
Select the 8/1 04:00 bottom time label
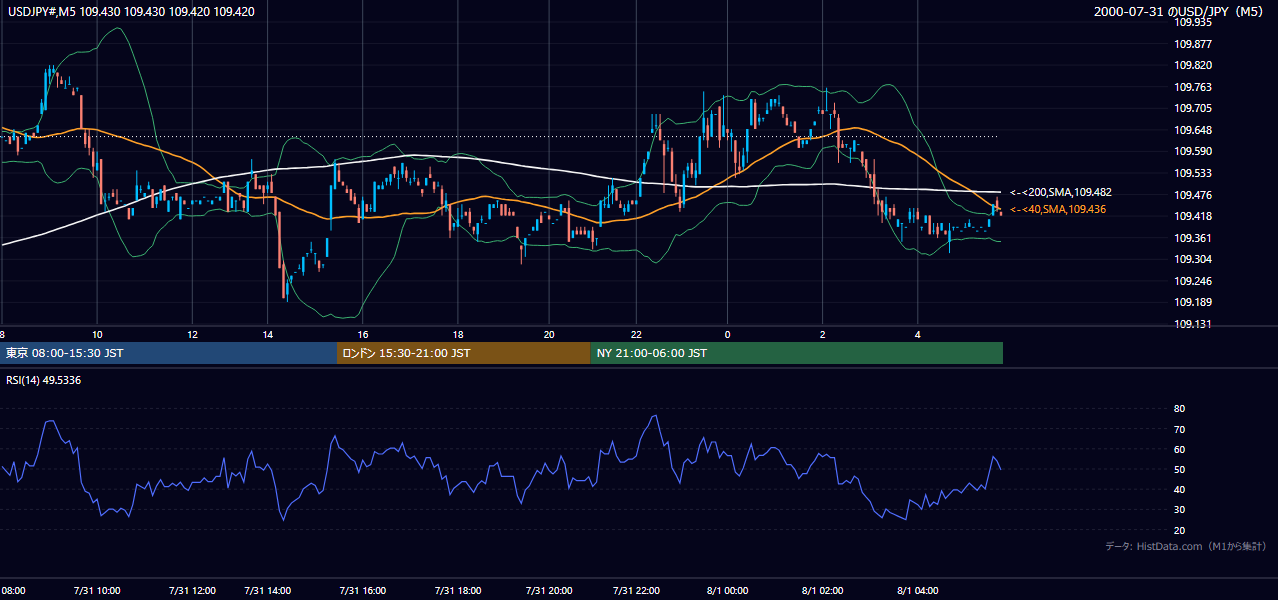click(917, 591)
